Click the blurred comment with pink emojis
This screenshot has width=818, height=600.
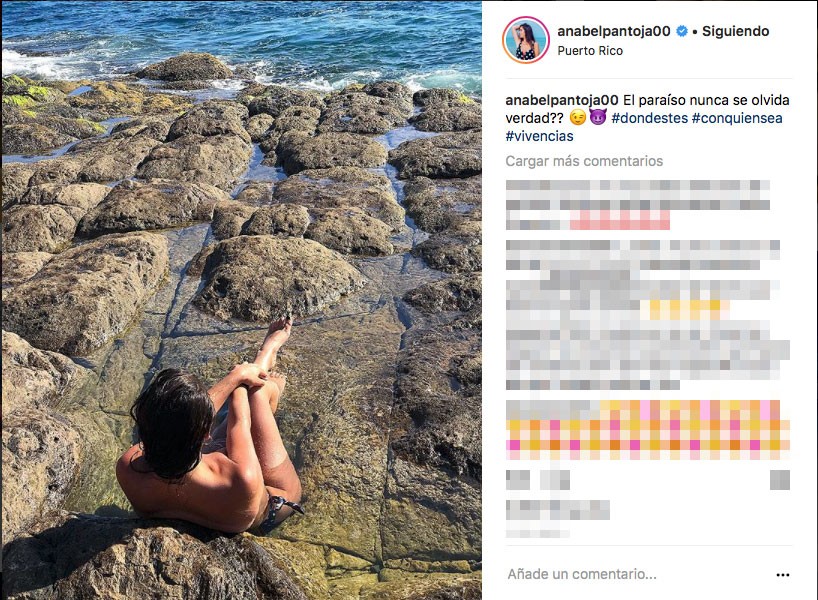(x=638, y=205)
